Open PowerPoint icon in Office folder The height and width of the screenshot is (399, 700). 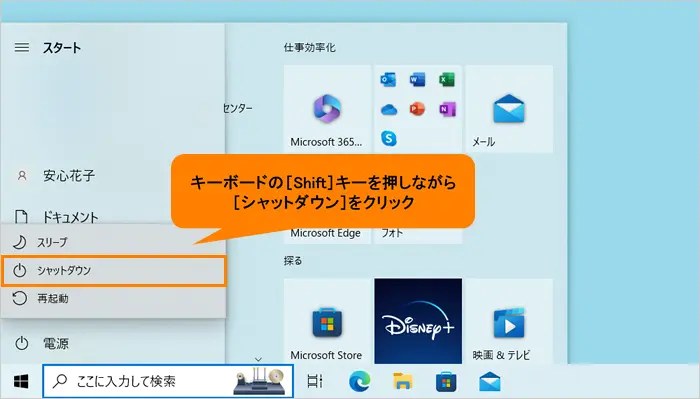pos(417,109)
